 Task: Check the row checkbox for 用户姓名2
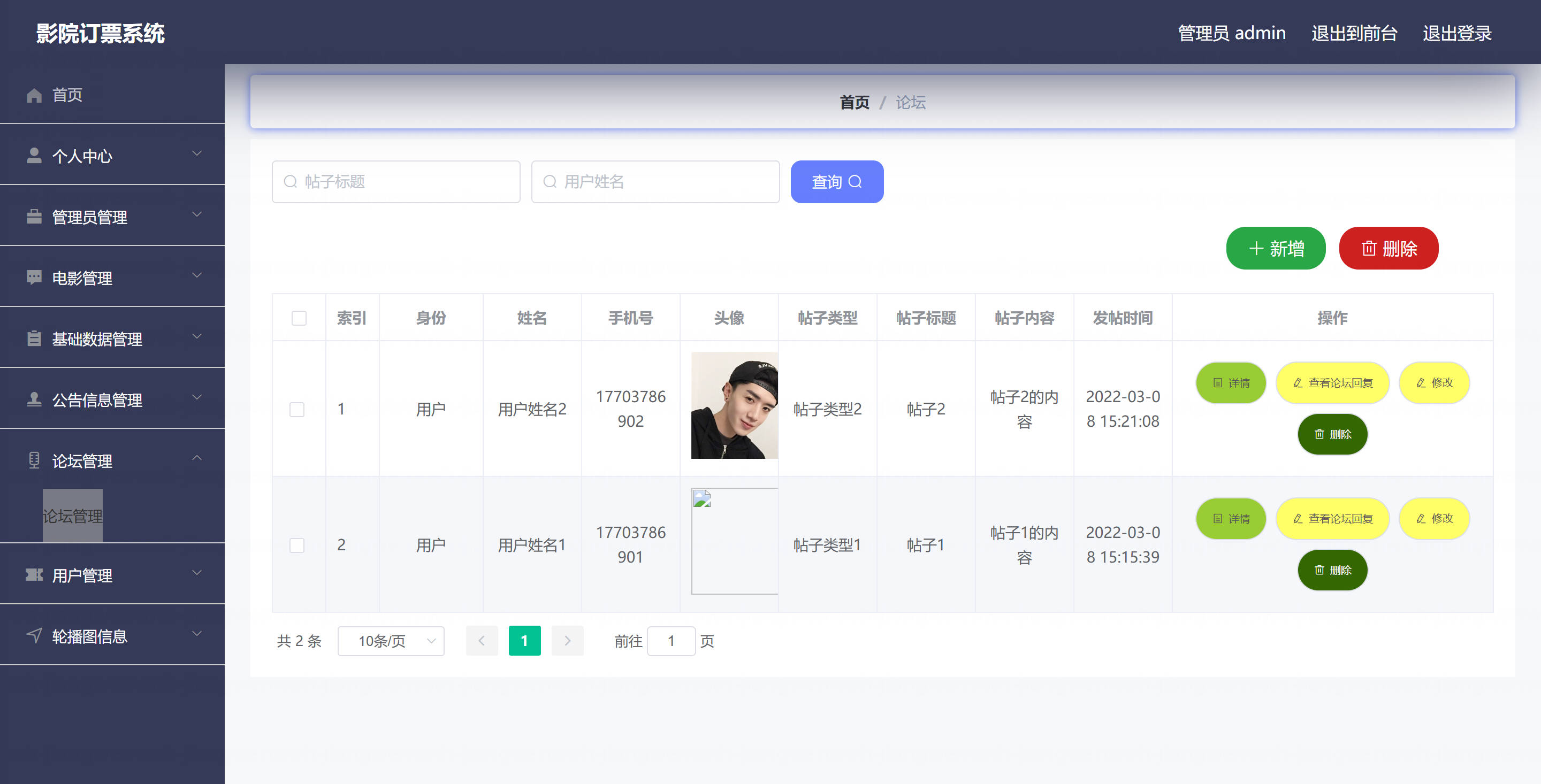coord(297,410)
